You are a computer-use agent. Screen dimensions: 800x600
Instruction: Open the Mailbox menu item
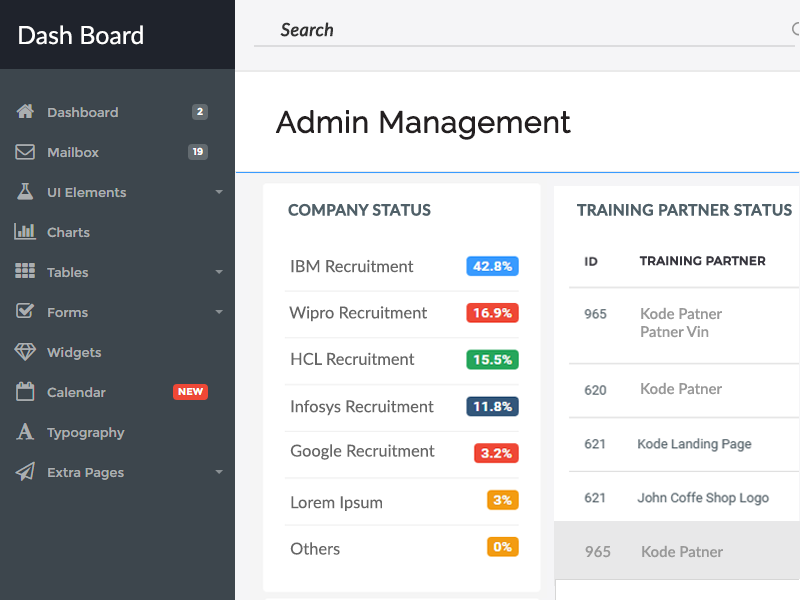tap(73, 152)
